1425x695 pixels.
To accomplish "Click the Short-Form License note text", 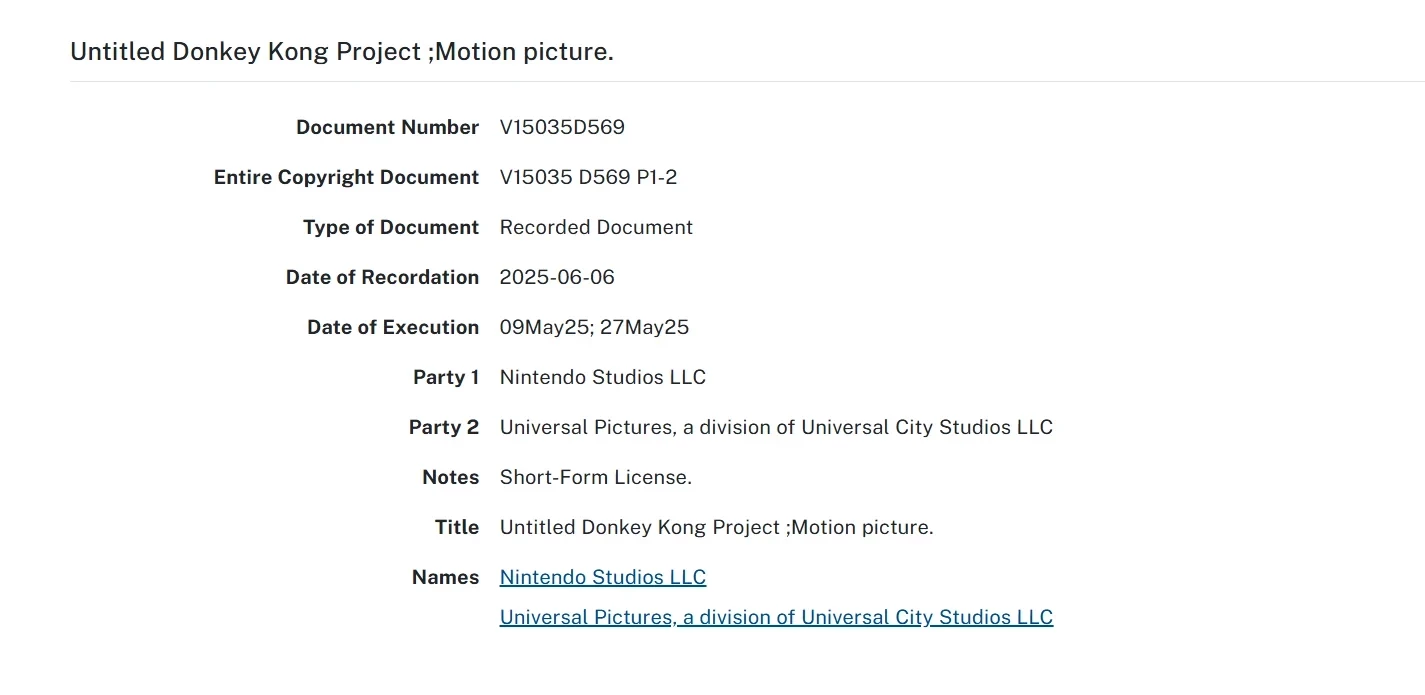I will [596, 477].
